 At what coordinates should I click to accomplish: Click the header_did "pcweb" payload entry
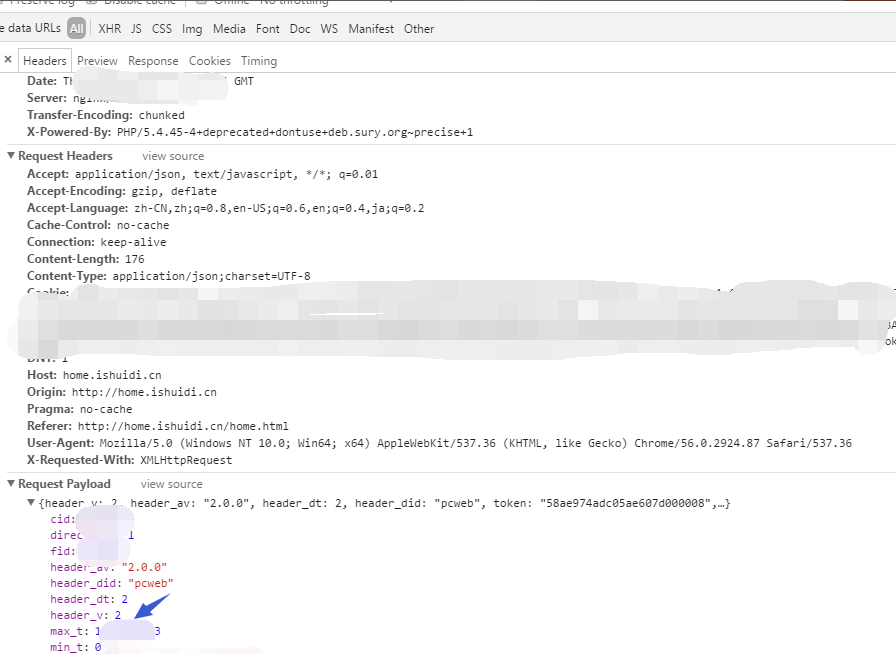[111, 583]
